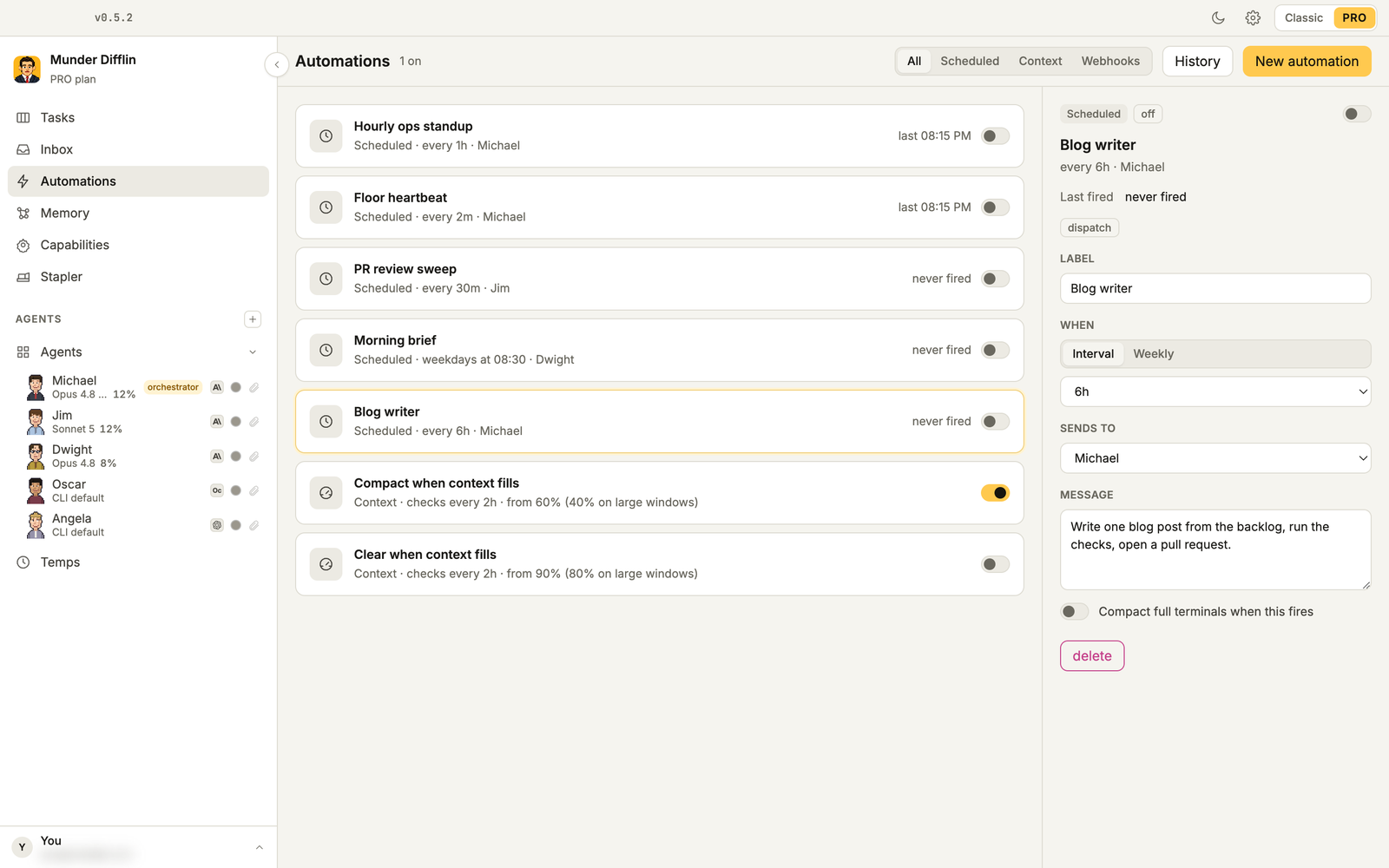Disable Compact when context fills toggle
The height and width of the screenshot is (868, 1389).
tap(995, 493)
